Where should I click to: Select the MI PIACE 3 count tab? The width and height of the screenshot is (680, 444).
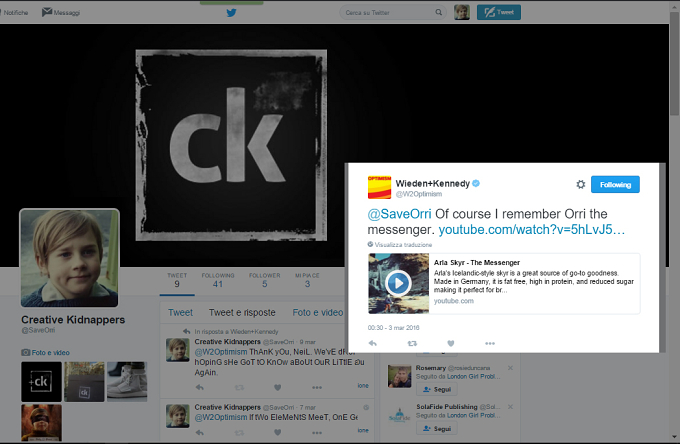click(x=307, y=281)
